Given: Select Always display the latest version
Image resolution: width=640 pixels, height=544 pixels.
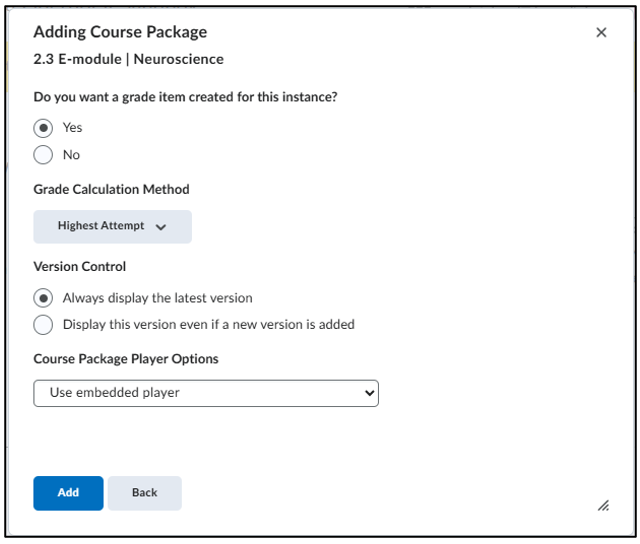Looking at the screenshot, I should (43, 298).
